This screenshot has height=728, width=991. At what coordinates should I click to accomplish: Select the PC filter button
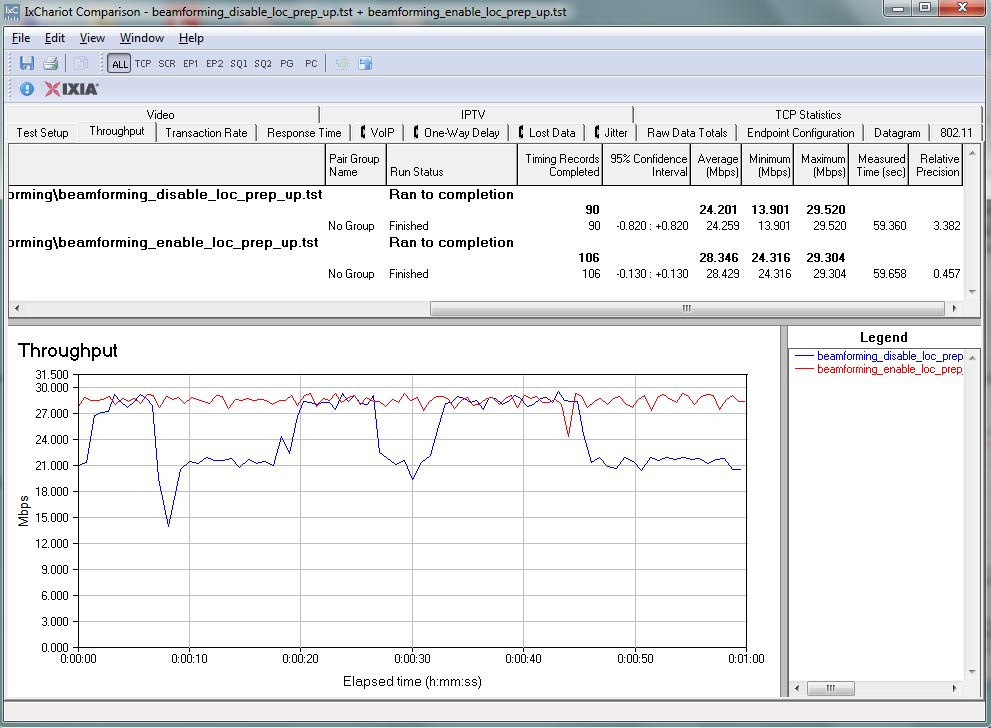(x=310, y=63)
